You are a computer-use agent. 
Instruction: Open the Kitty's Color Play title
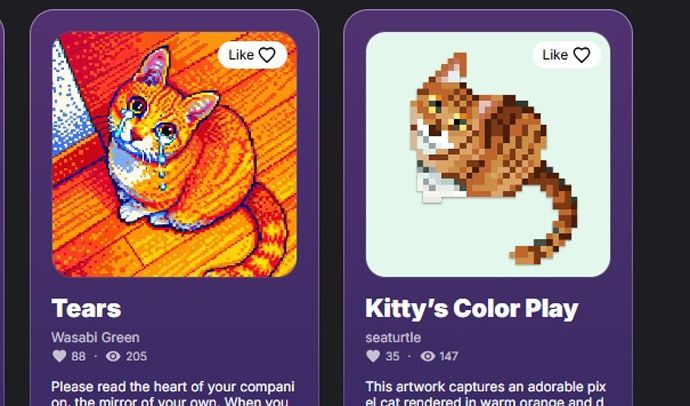pos(471,309)
